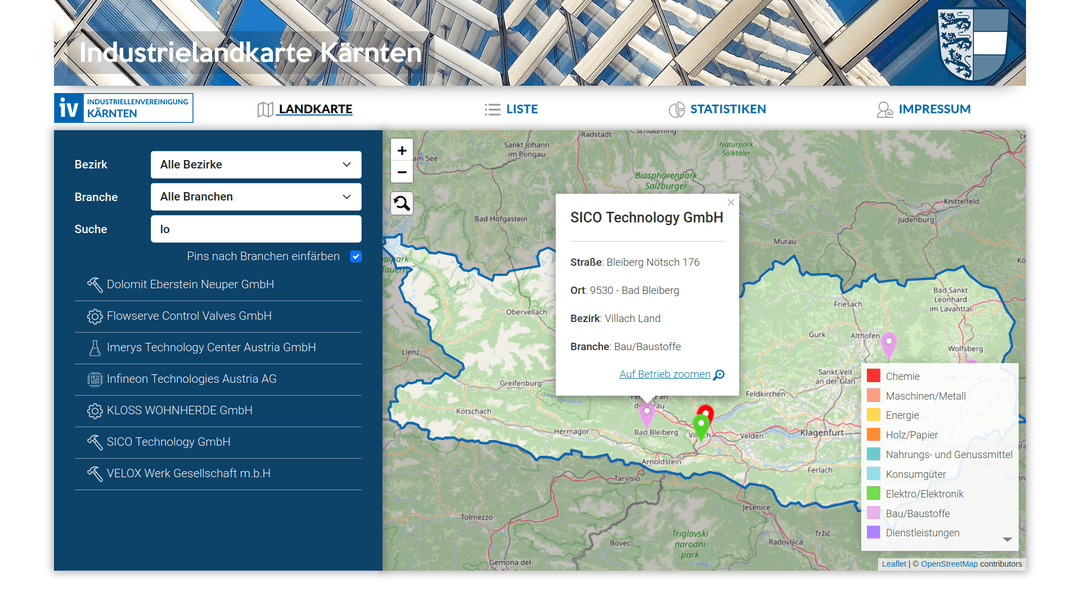Click the Nahrungs- und Genussmittel legend swatch
The height and width of the screenshot is (608, 1080).
pos(873,454)
